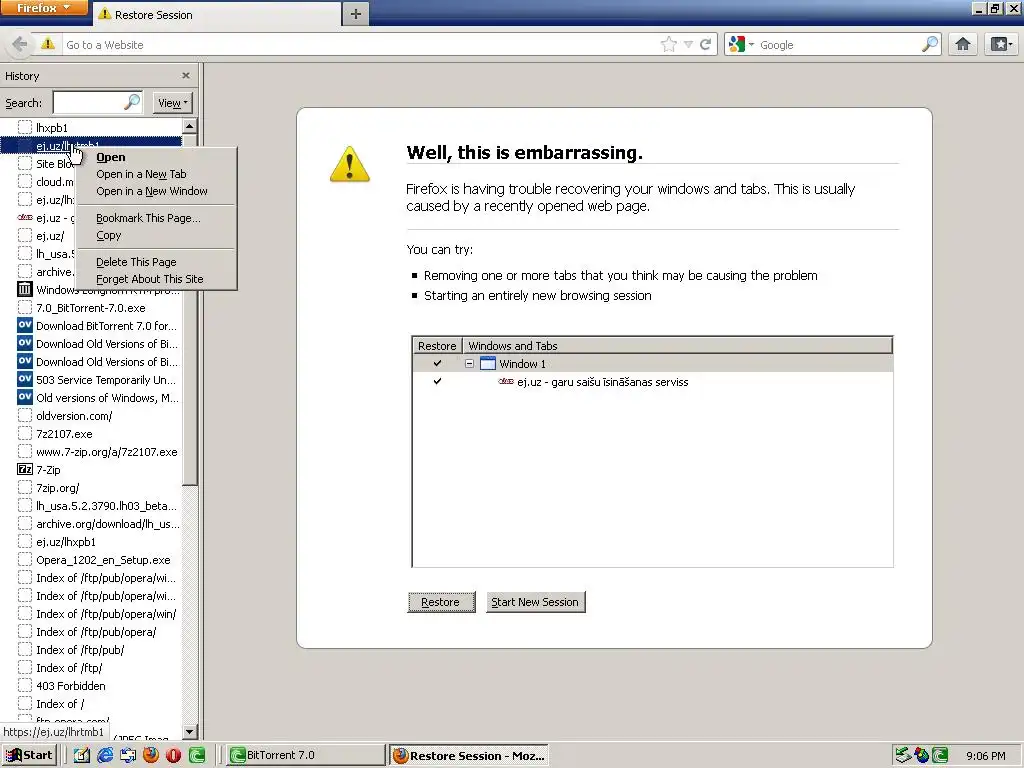
Task: Select lhxpb1 history entry
Action: coord(91,127)
